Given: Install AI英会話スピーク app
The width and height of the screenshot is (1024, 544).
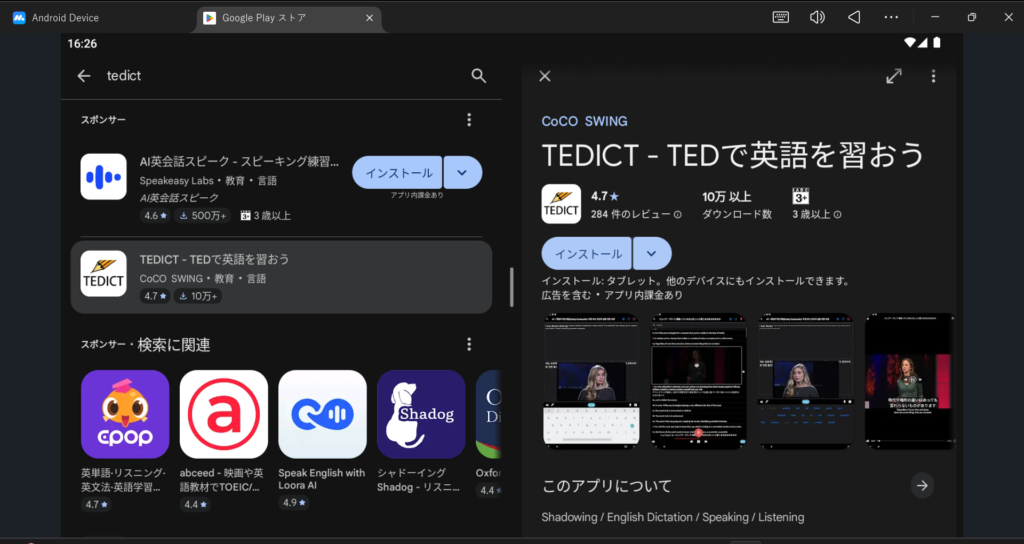Looking at the screenshot, I should (398, 173).
